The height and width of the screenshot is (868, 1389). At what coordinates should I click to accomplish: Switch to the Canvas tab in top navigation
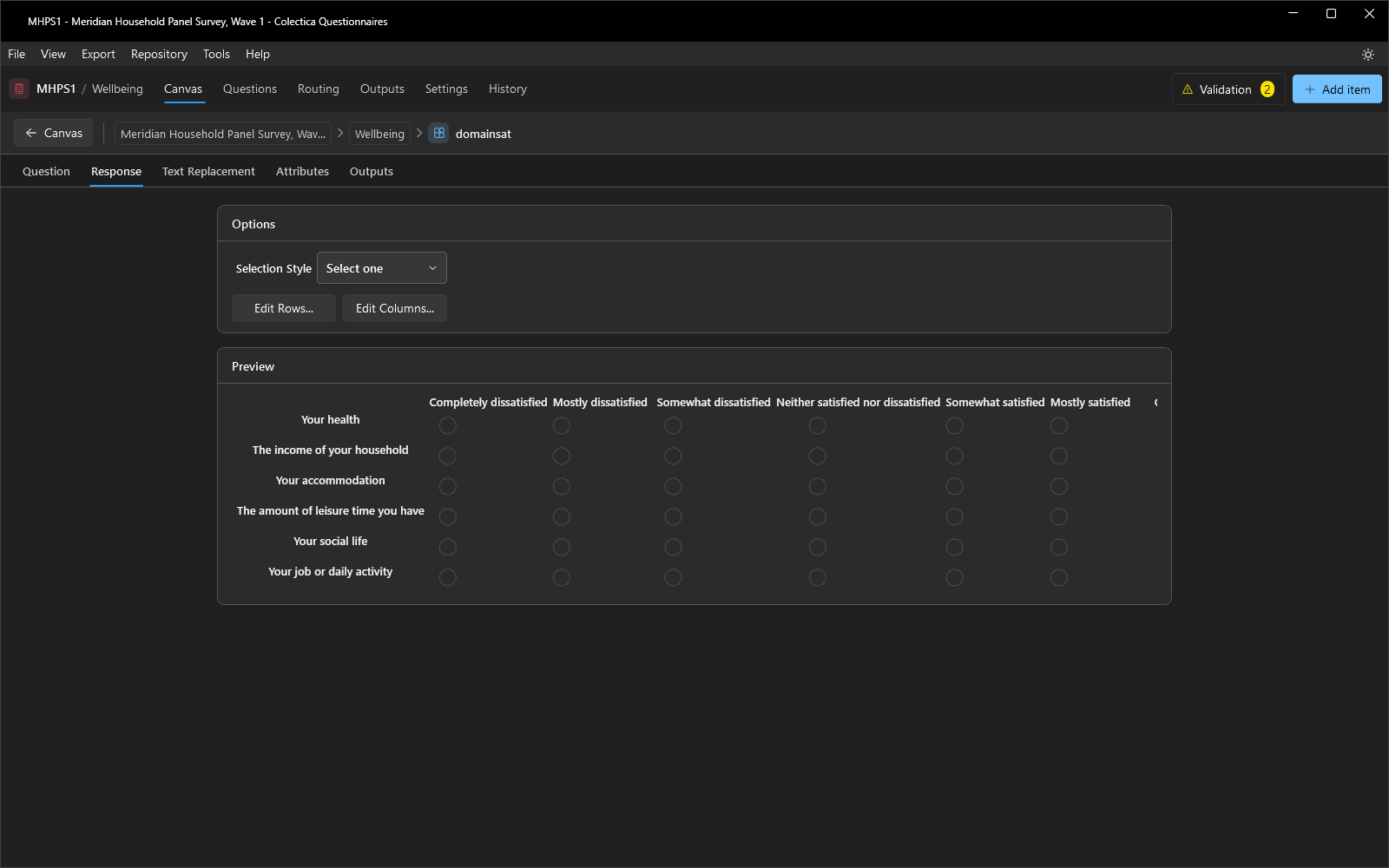[183, 89]
